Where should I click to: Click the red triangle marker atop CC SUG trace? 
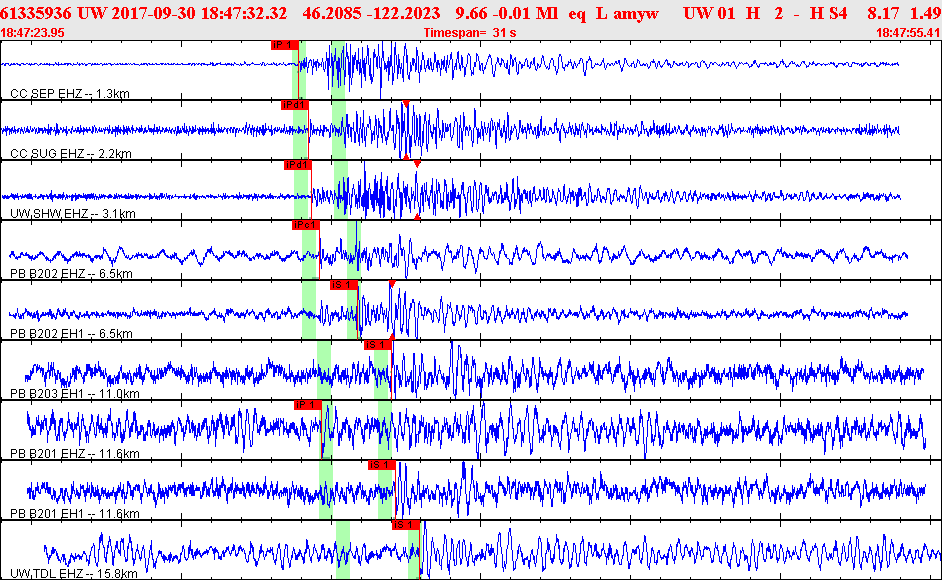tap(406, 104)
